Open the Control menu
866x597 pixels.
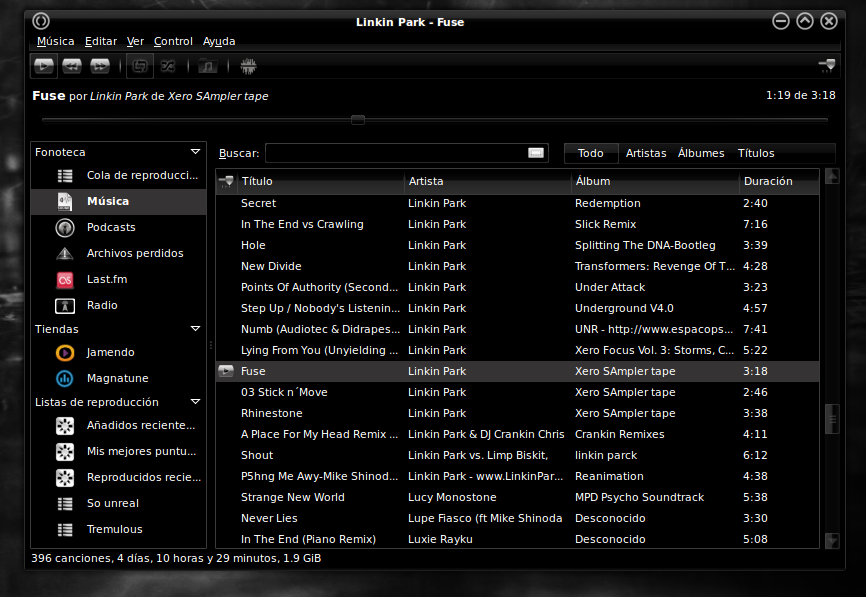click(x=173, y=41)
